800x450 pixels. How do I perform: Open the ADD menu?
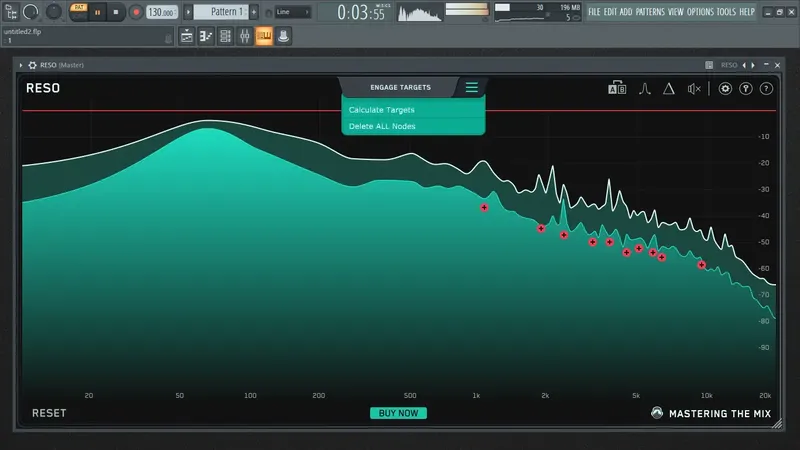click(626, 12)
